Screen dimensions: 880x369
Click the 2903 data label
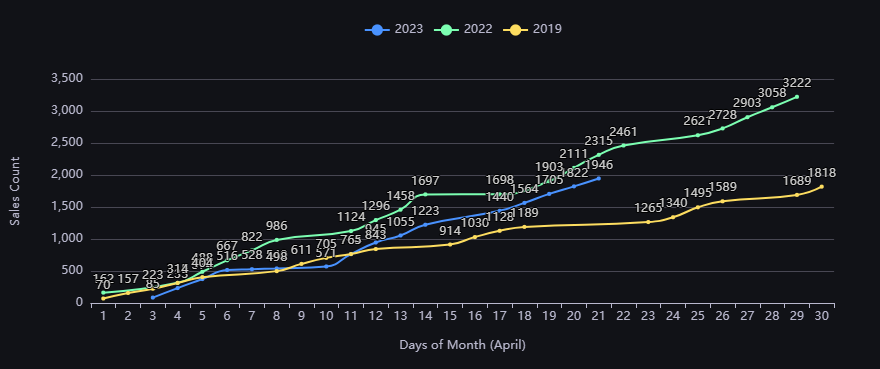pos(747,103)
